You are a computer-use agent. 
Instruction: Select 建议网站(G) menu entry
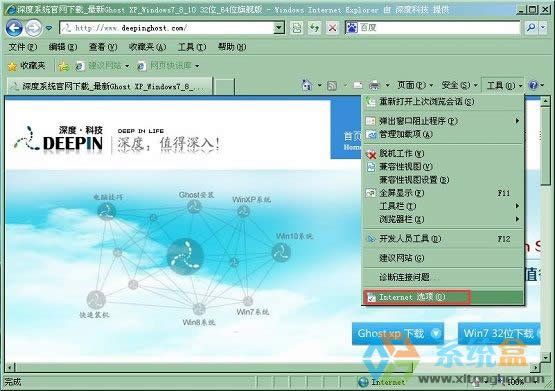tap(444, 258)
